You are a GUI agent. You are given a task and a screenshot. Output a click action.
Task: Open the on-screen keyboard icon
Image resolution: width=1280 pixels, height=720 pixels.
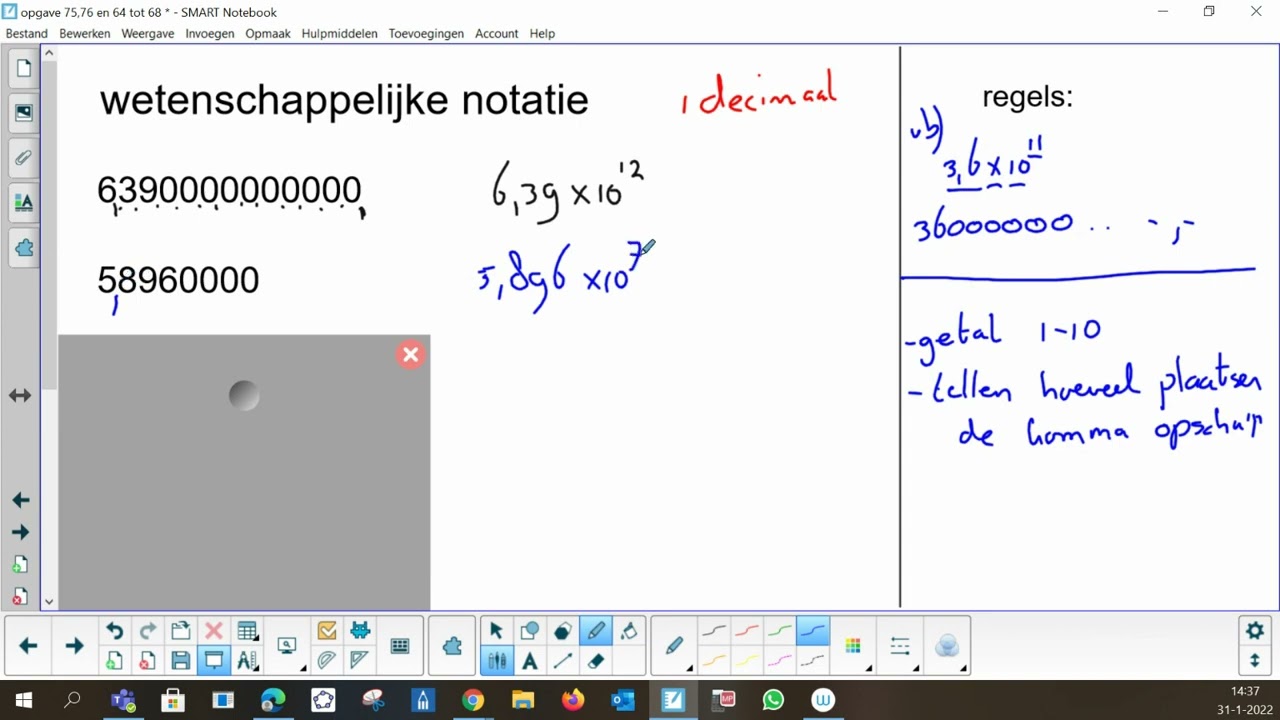coord(400,647)
